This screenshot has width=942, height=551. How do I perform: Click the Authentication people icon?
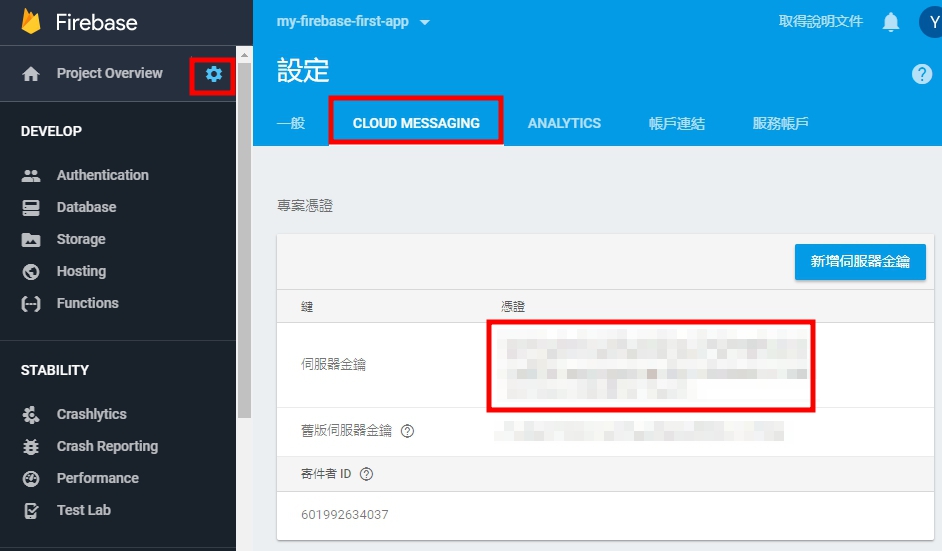tap(31, 175)
